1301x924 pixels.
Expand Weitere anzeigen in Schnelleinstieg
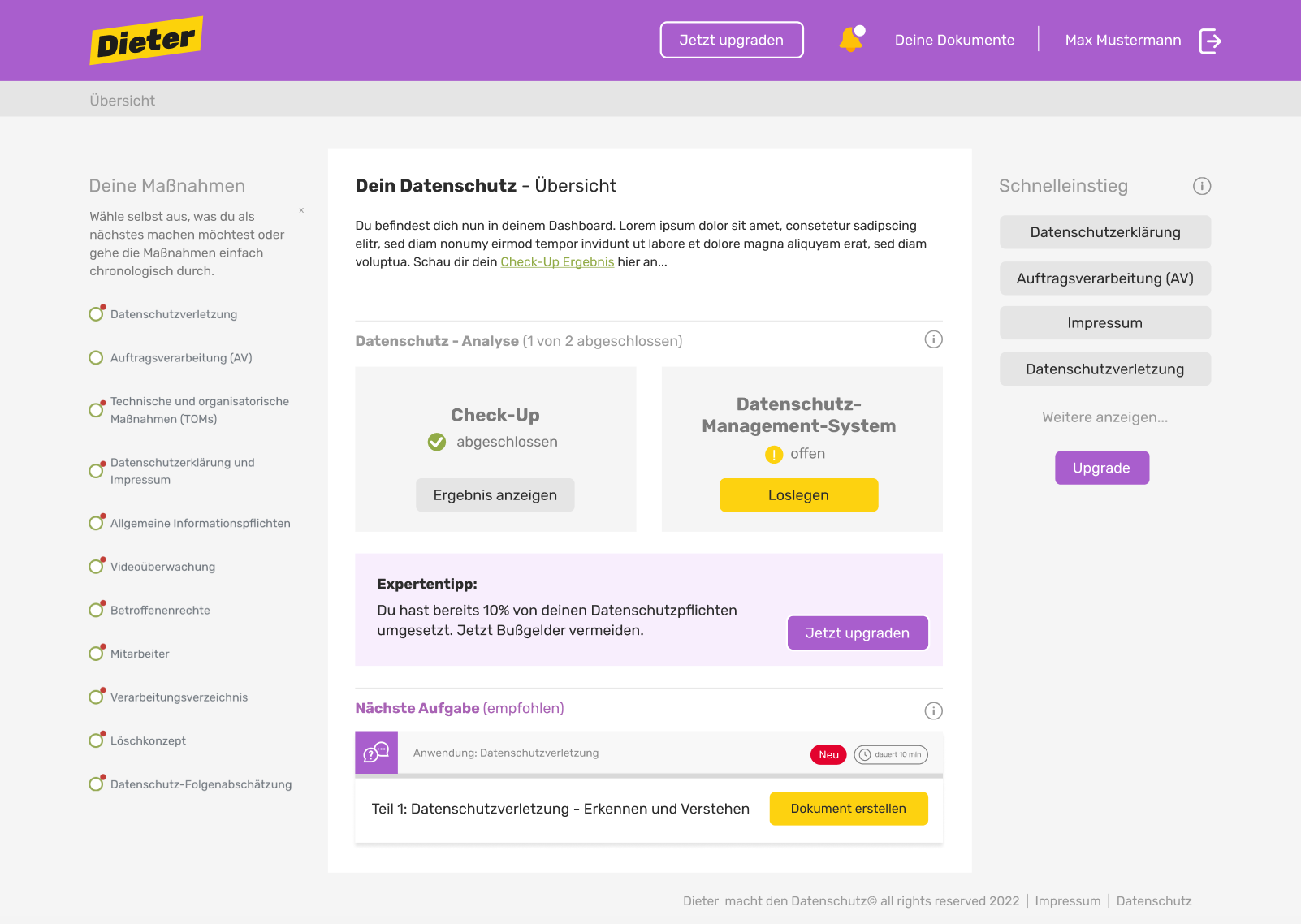[x=1104, y=417]
